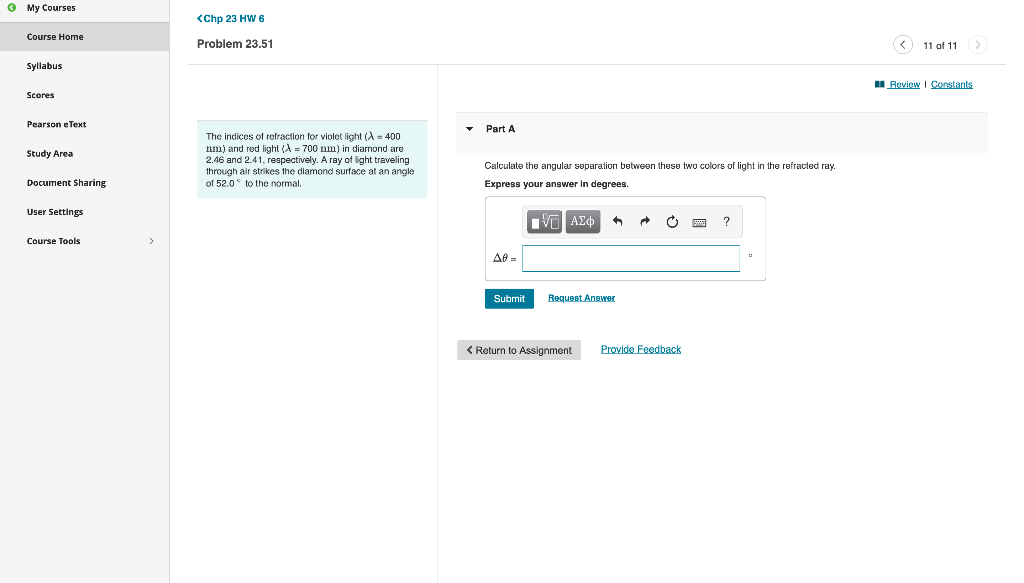Screen dimensions: 1024x583
Task: Open equation editor help
Action: click(x=726, y=221)
